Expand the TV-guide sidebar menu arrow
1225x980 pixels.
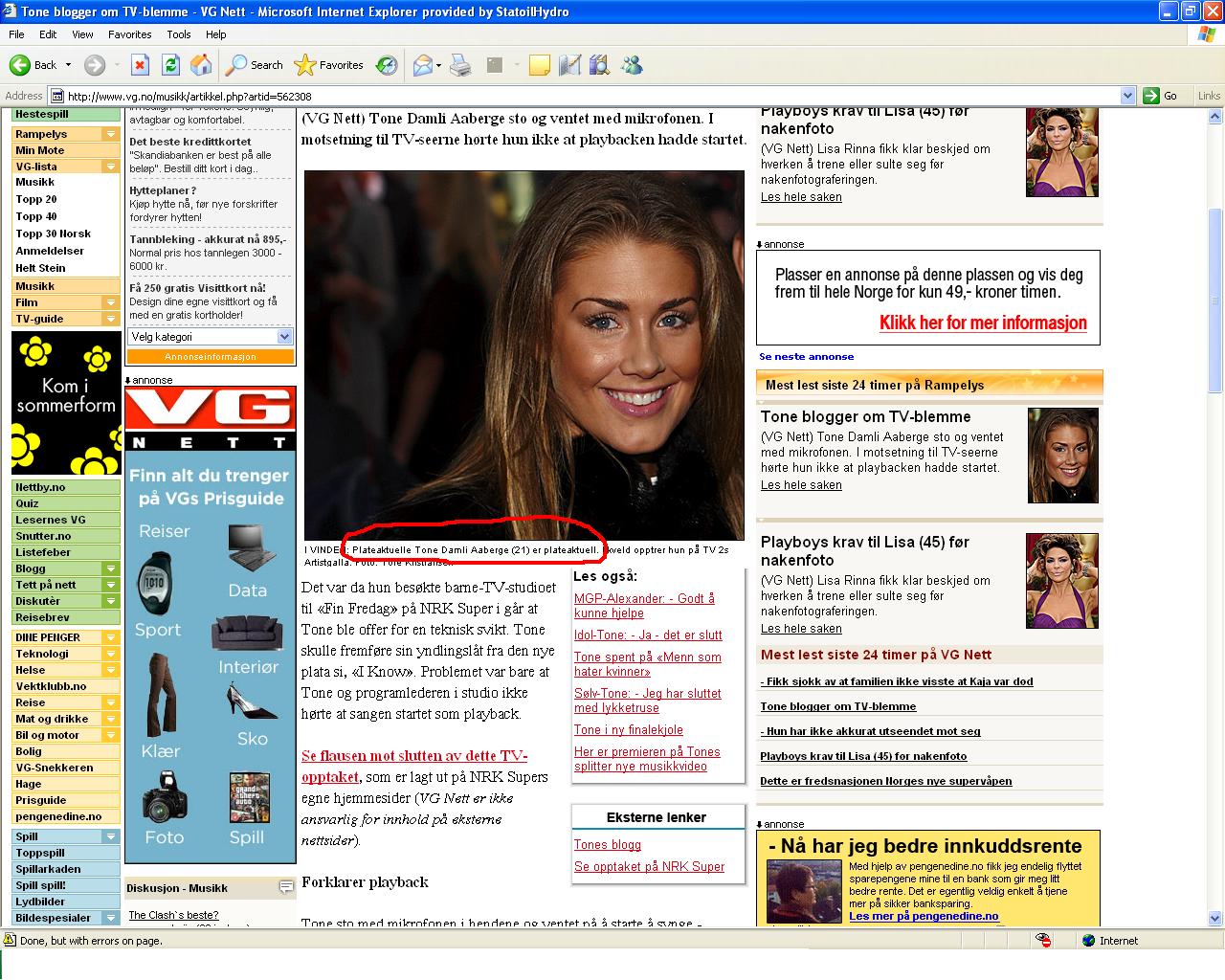pyautogui.click(x=111, y=319)
